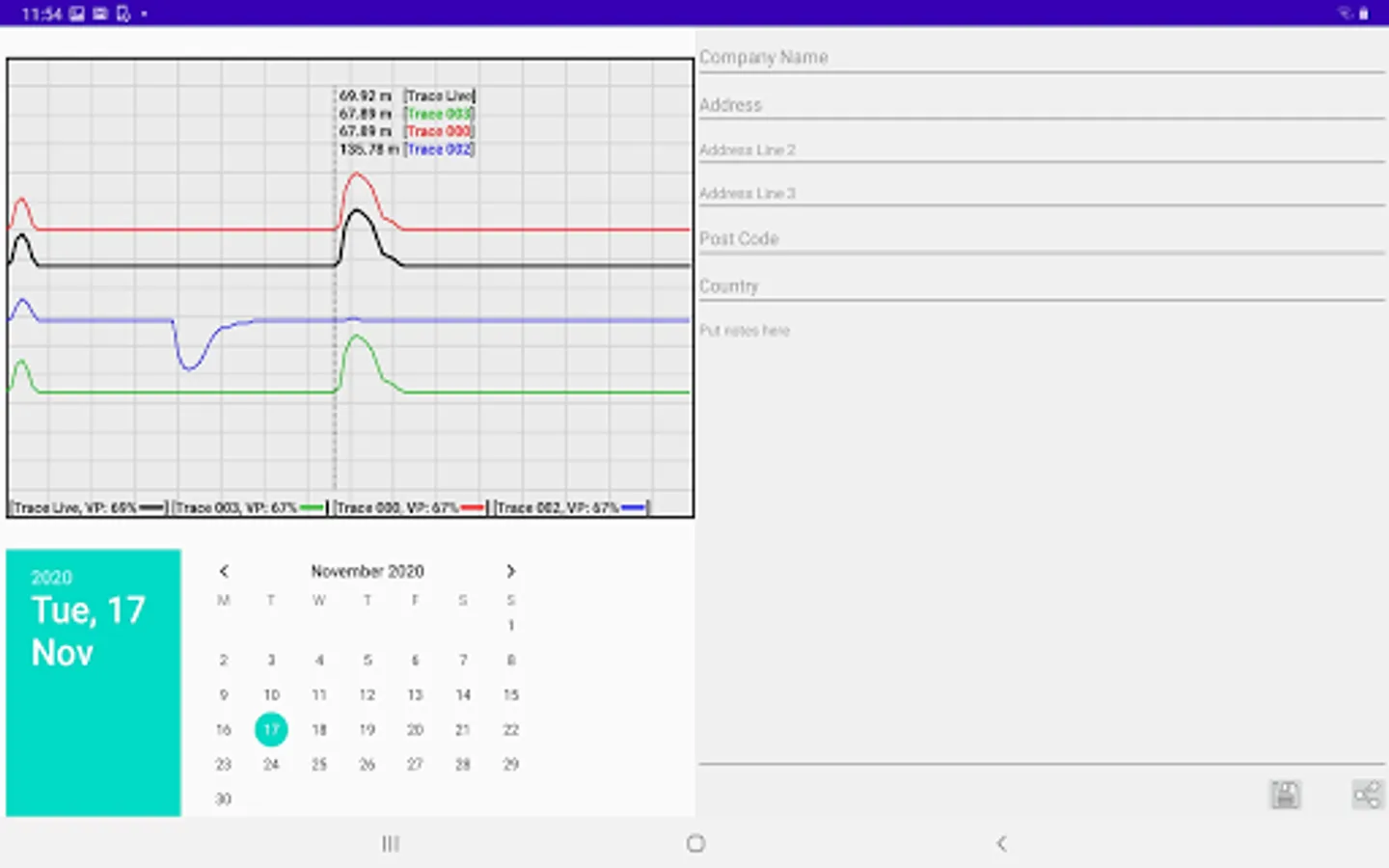1389x868 pixels.
Task: Select November 2 in the calendar
Action: click(x=224, y=660)
